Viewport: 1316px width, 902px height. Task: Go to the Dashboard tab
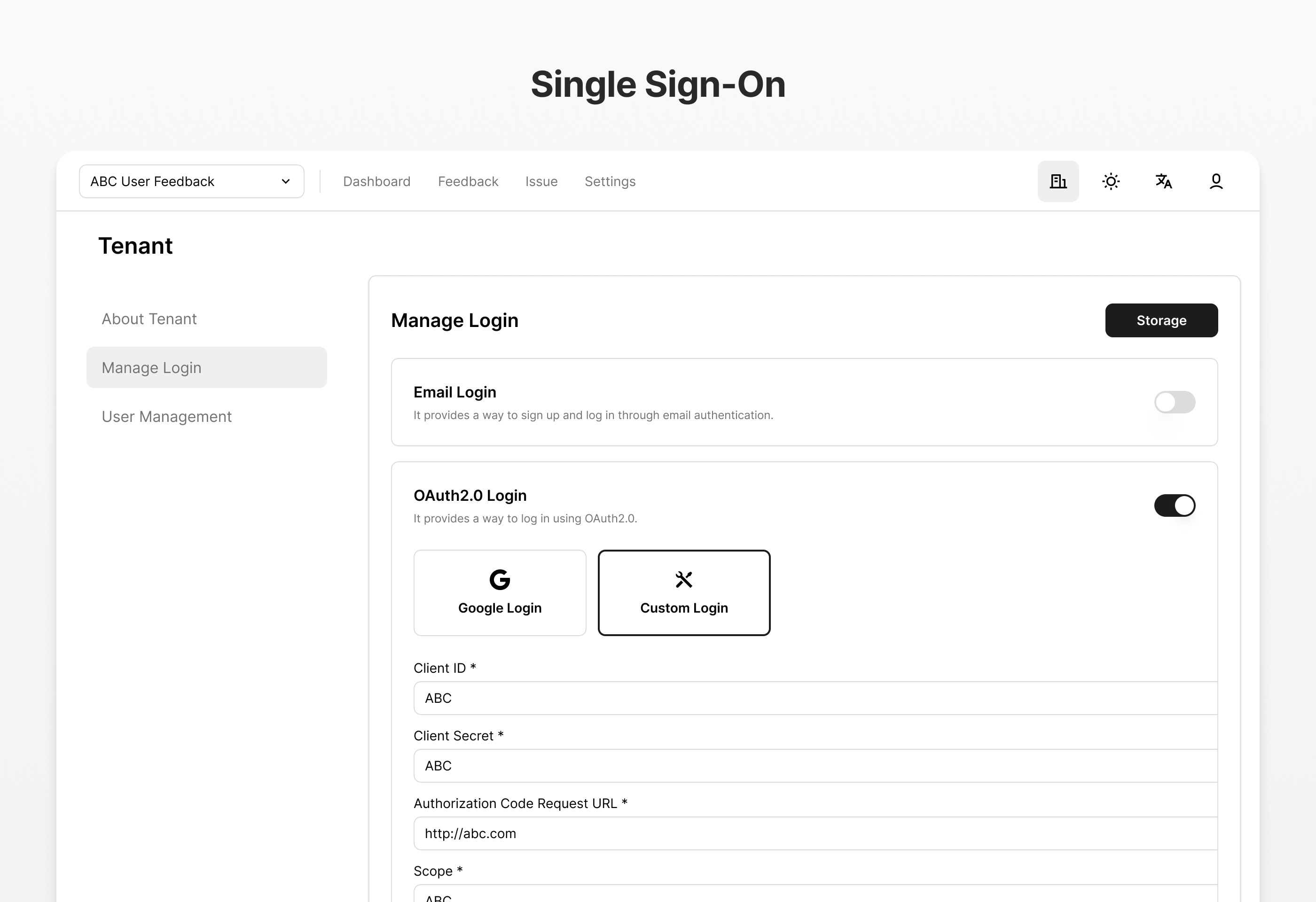(376, 181)
